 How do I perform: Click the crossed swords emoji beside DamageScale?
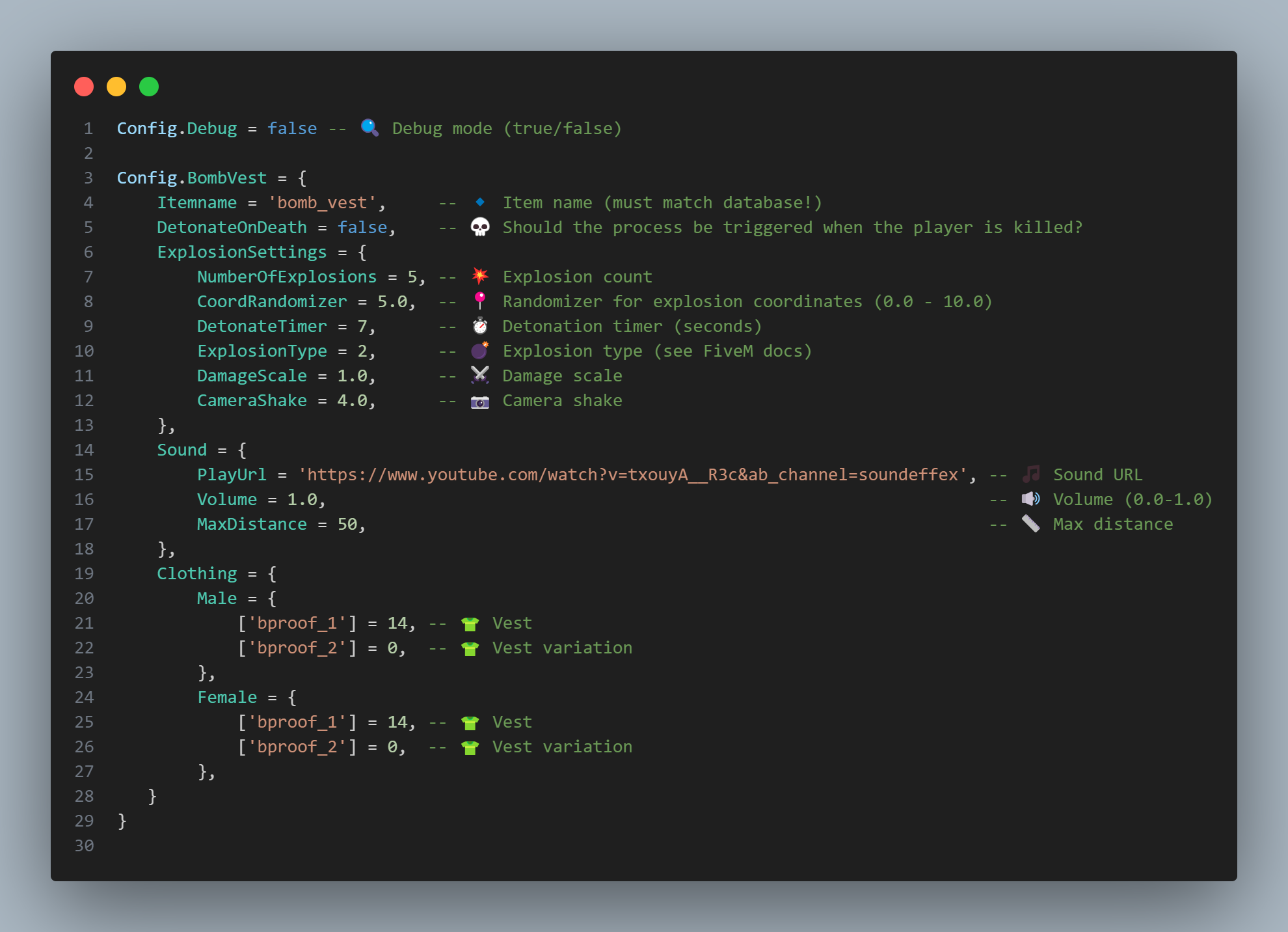click(x=480, y=375)
